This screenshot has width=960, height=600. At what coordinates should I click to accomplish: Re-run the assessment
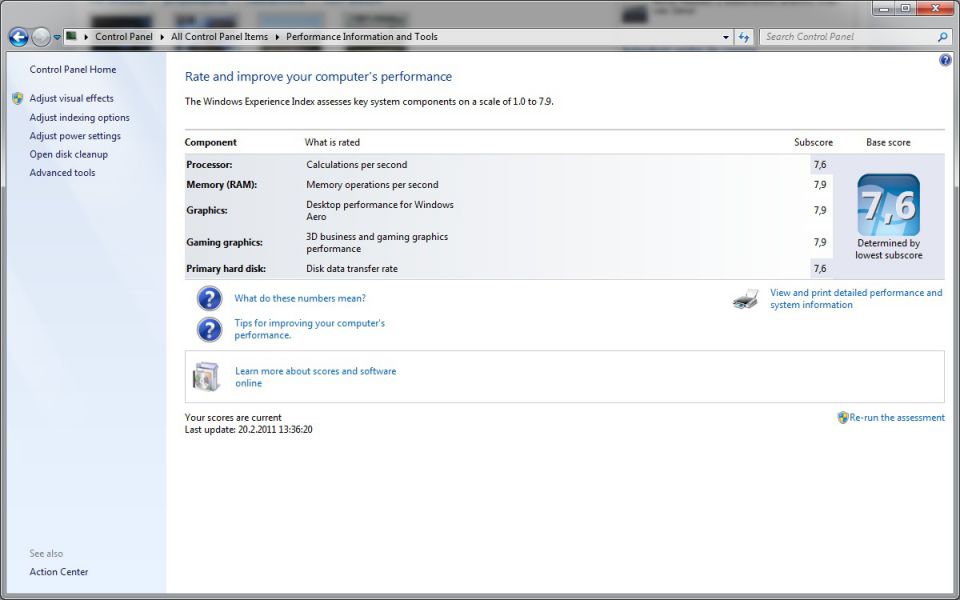coord(897,418)
